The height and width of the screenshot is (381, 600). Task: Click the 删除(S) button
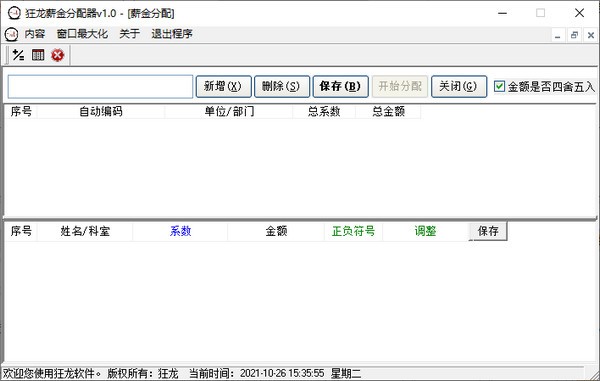click(x=282, y=86)
